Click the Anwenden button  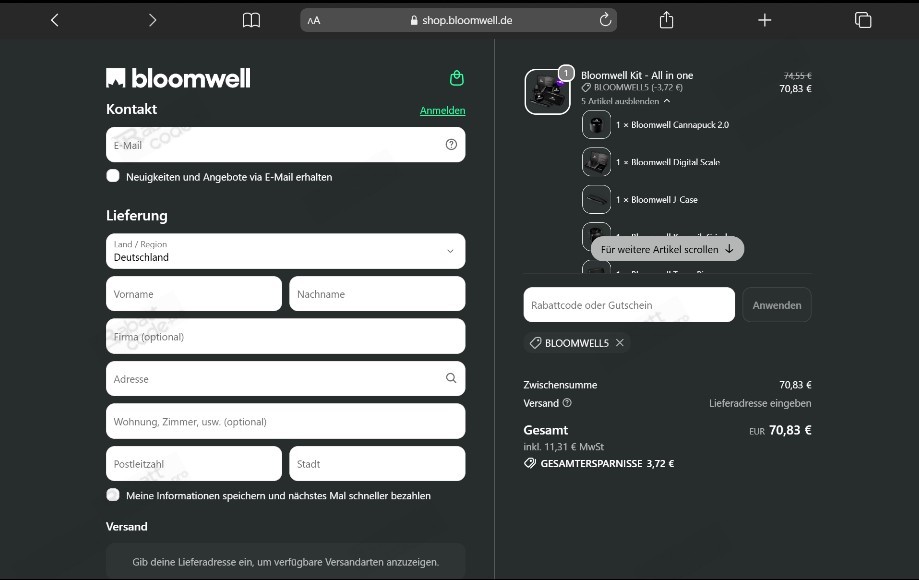tap(777, 305)
